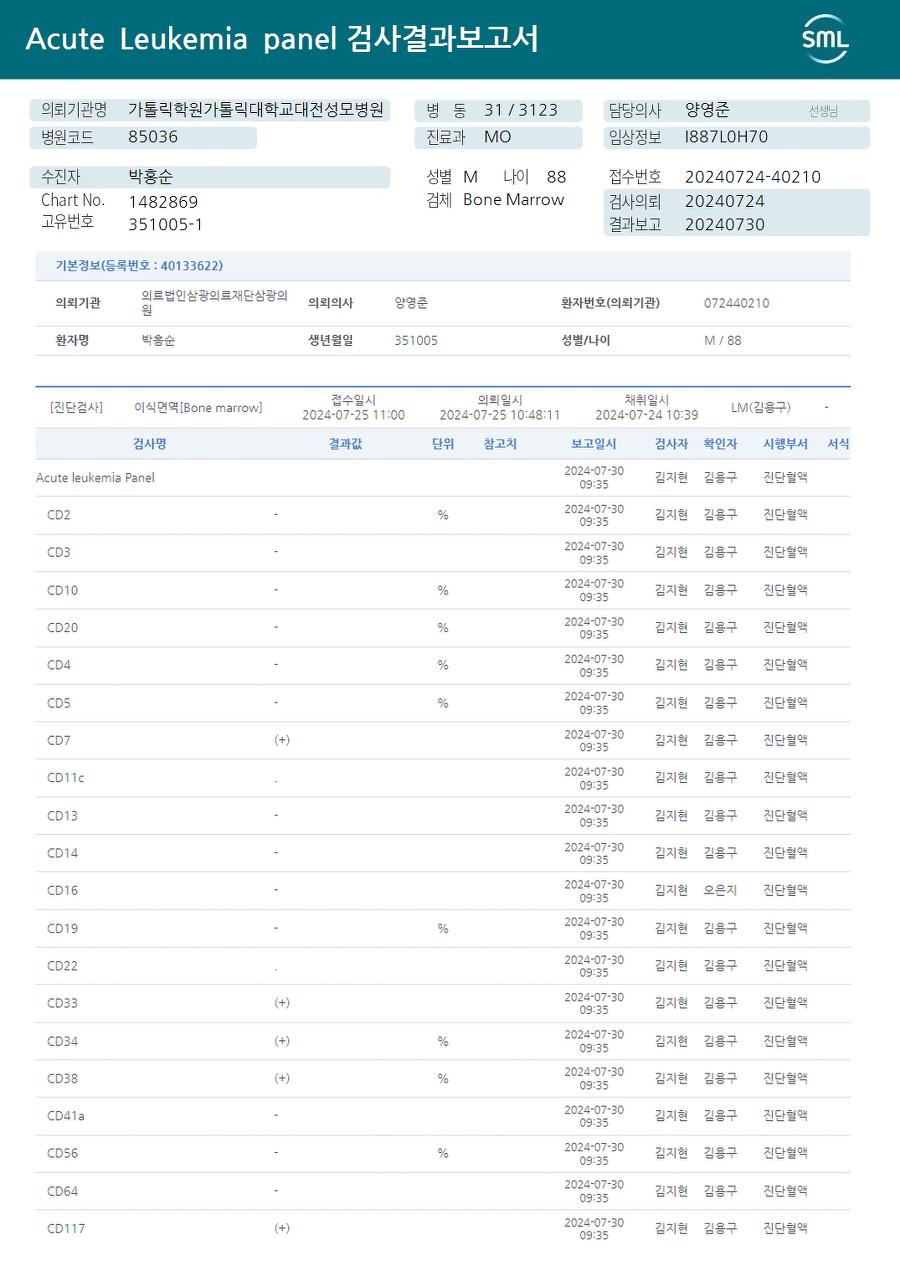Click the 'CD41a' test name
900x1271 pixels.
(x=66, y=1116)
